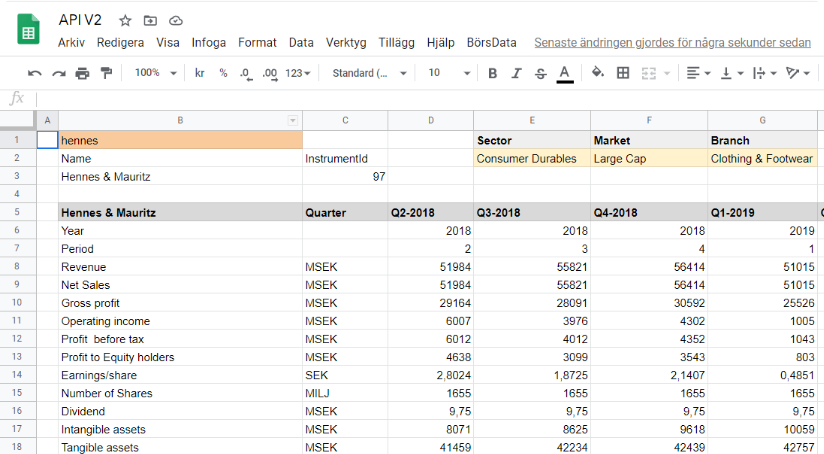Open the 123 number format dropdown

coord(298,73)
